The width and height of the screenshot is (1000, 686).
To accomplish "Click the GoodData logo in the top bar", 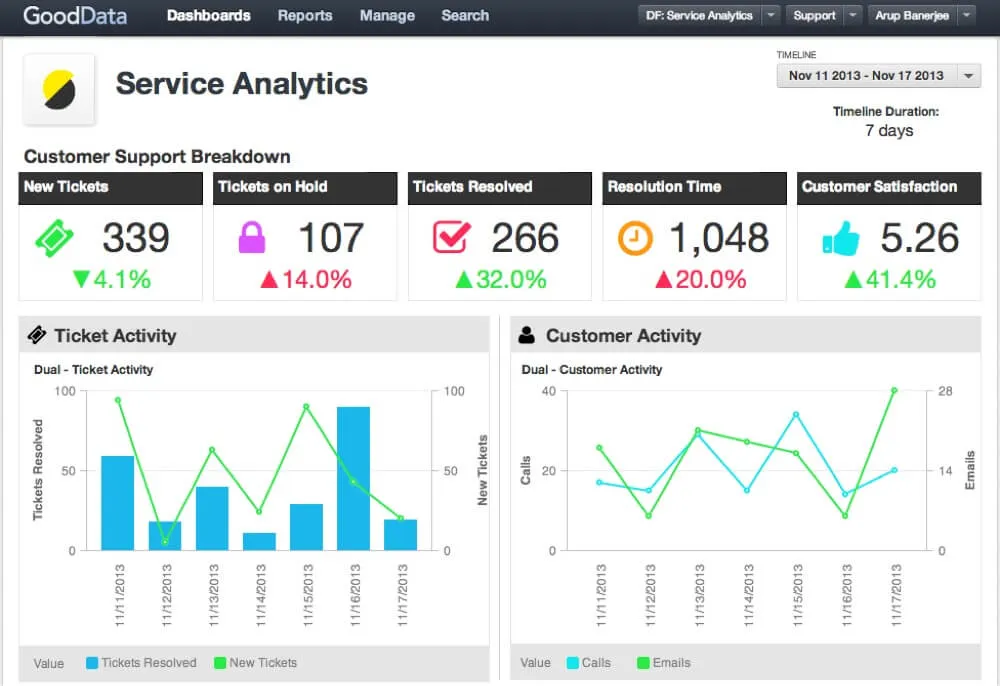I will pyautogui.click(x=75, y=16).
